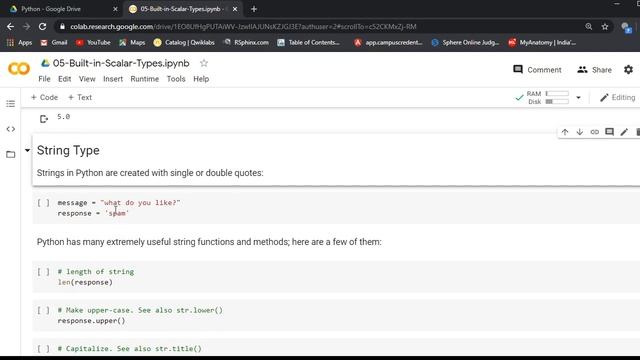Open the app.campuscredent bookmark
Viewport: 640px width, 360px height.
tap(388, 42)
